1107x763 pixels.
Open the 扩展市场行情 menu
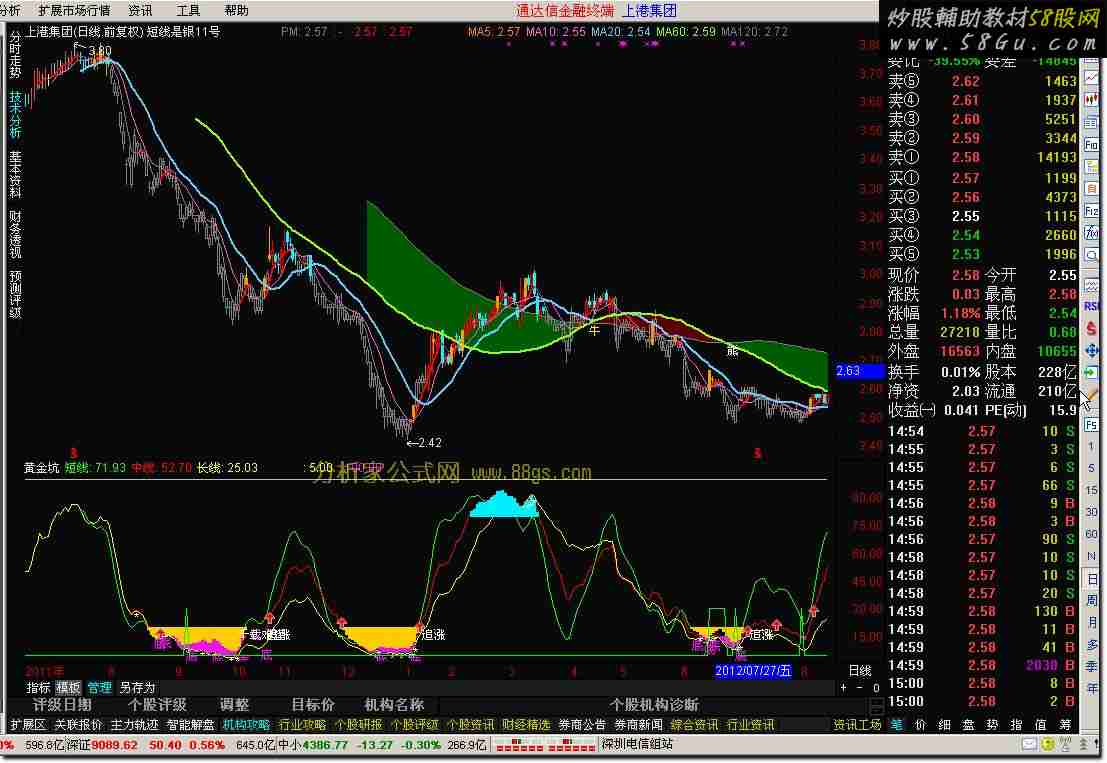(74, 11)
